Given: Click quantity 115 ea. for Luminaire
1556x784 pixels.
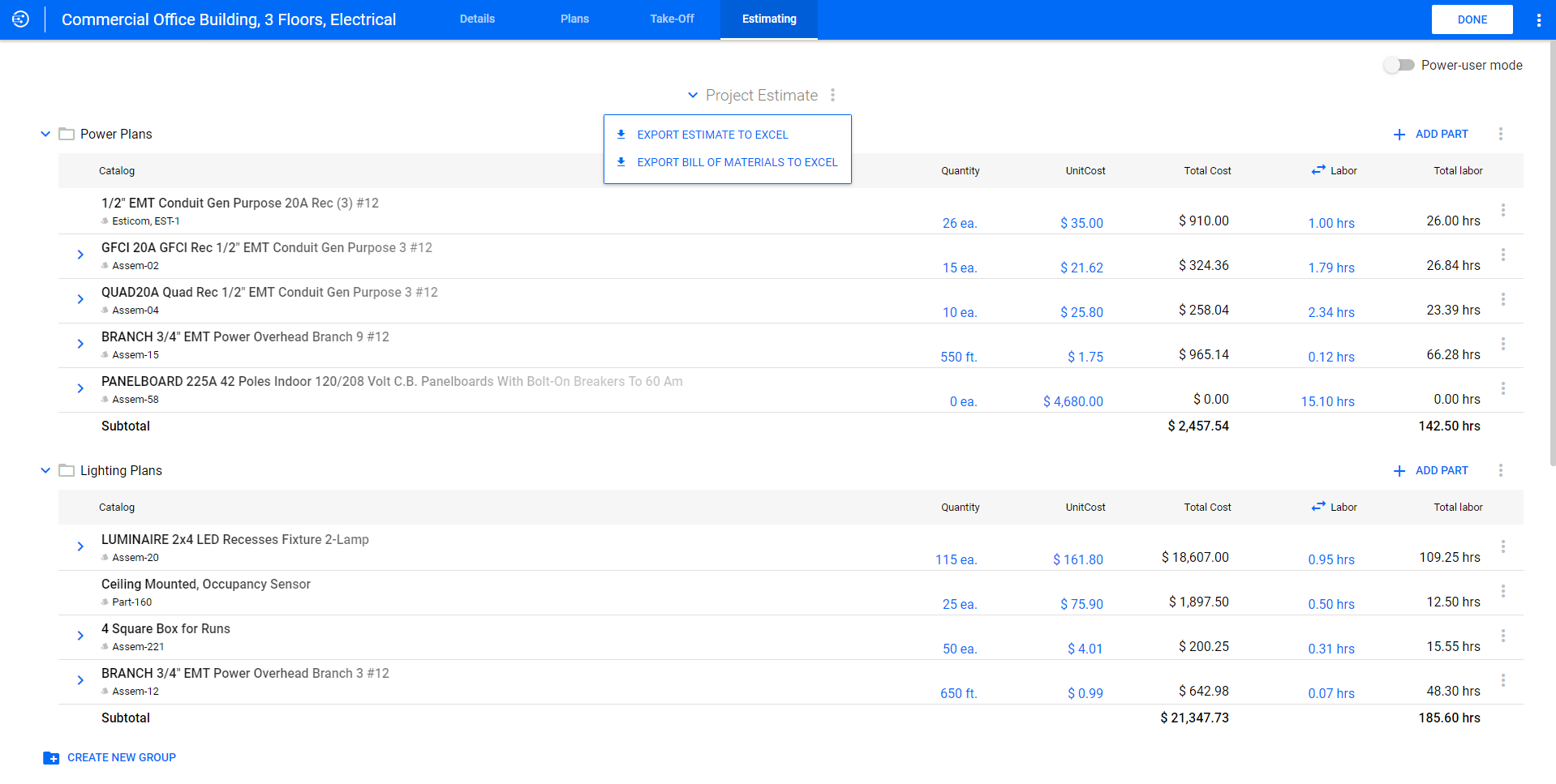Looking at the screenshot, I should point(956,559).
